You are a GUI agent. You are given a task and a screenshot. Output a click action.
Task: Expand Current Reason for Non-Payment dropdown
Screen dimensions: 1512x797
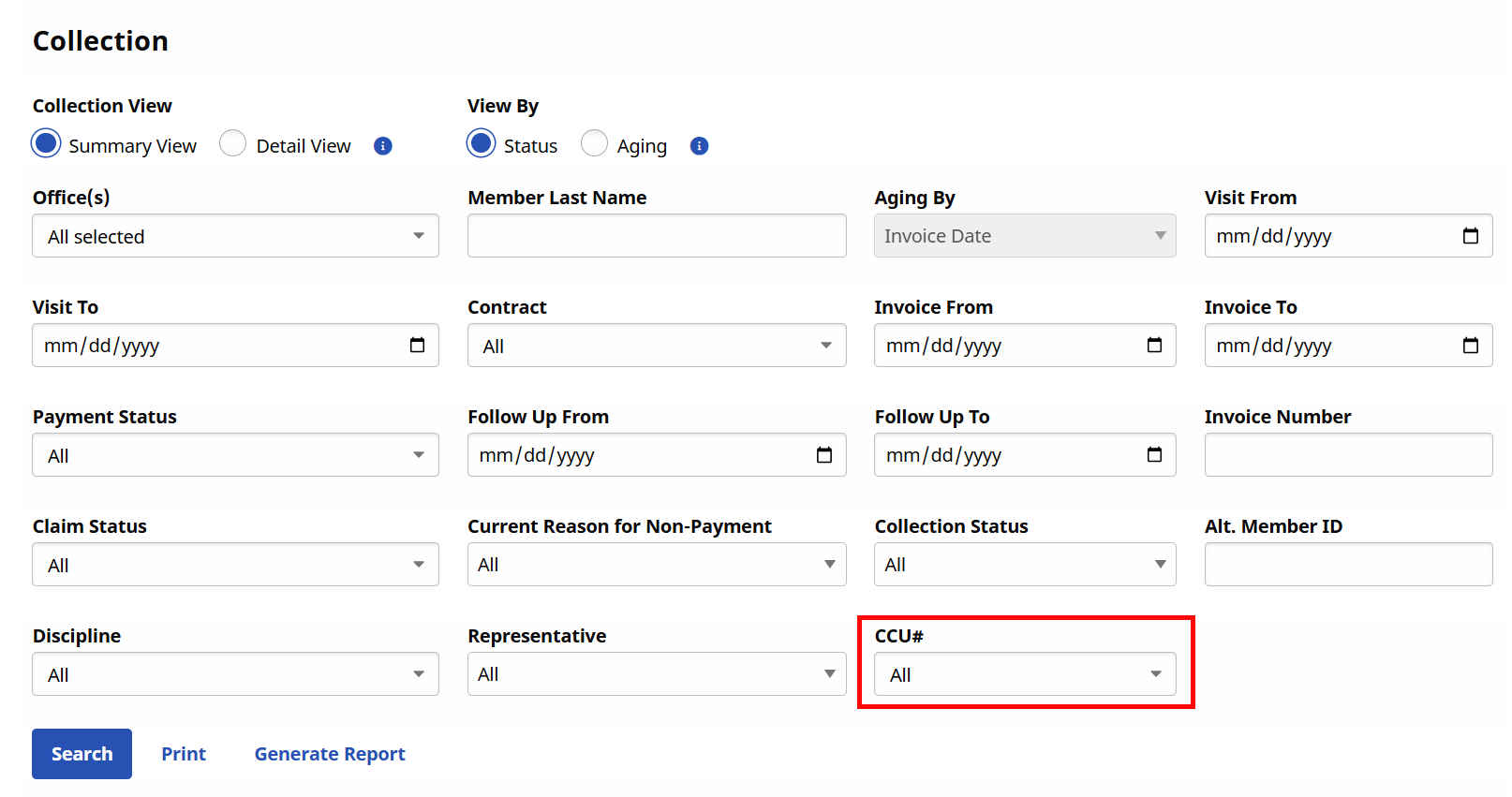(x=656, y=565)
